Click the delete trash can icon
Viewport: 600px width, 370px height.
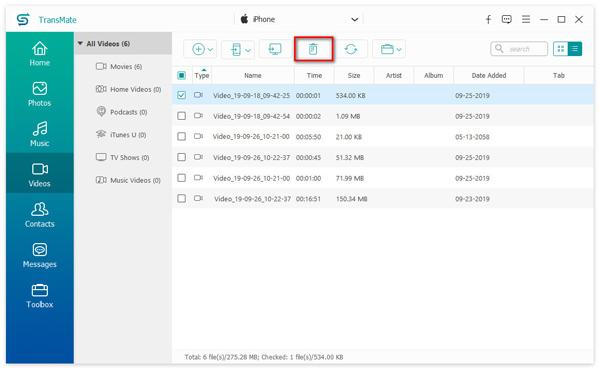pyautogui.click(x=313, y=49)
